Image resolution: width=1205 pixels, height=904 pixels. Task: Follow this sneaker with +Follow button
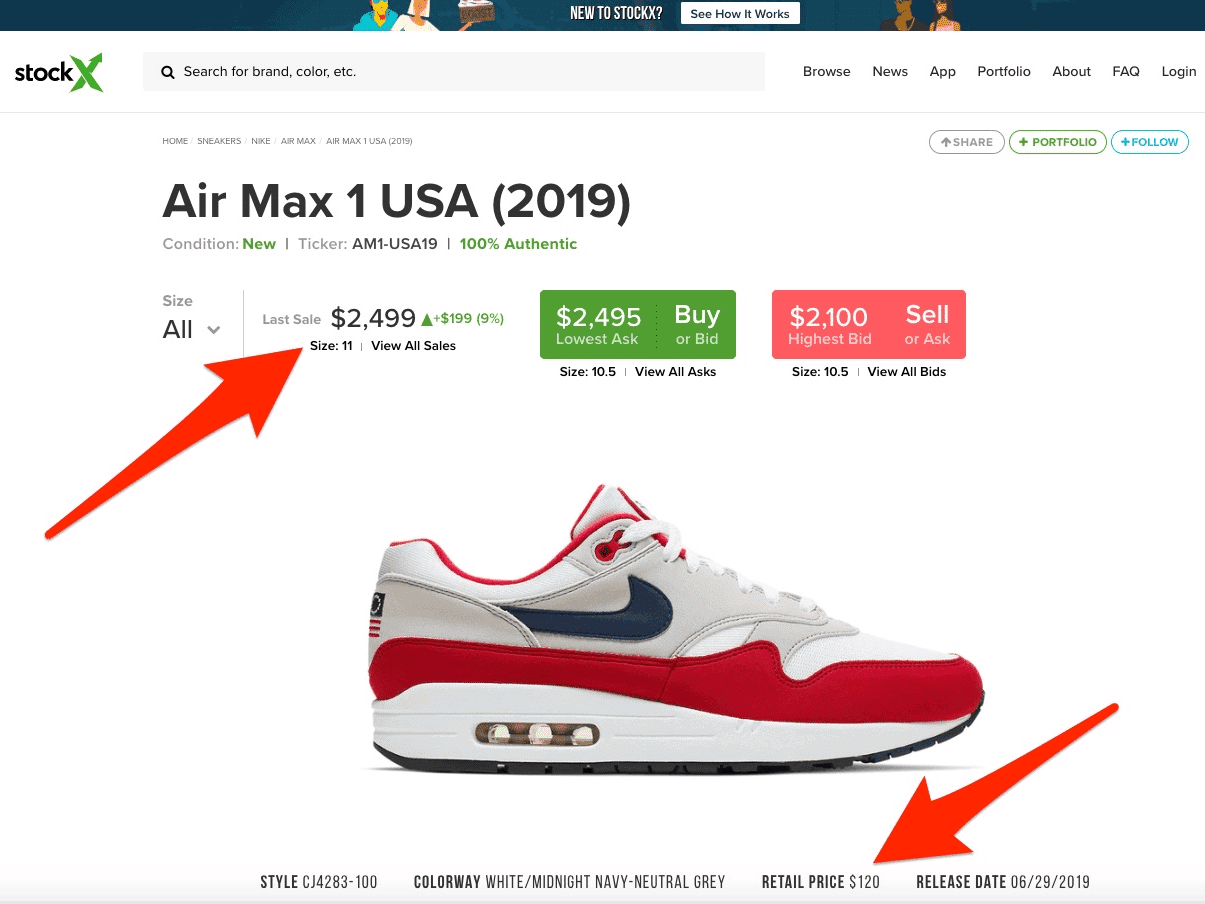click(1150, 142)
